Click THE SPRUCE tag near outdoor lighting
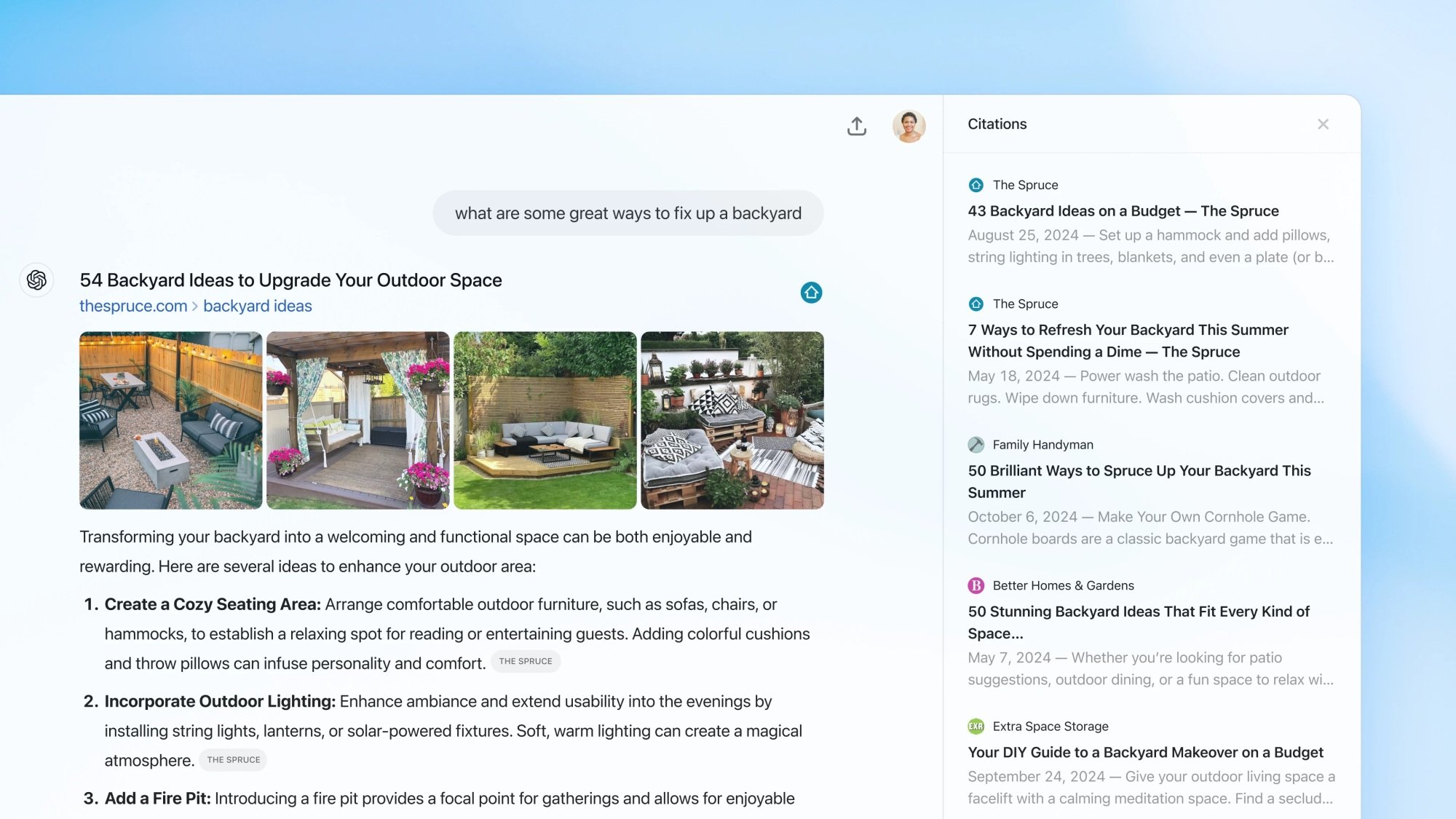Viewport: 1456px width, 819px height. click(232, 759)
